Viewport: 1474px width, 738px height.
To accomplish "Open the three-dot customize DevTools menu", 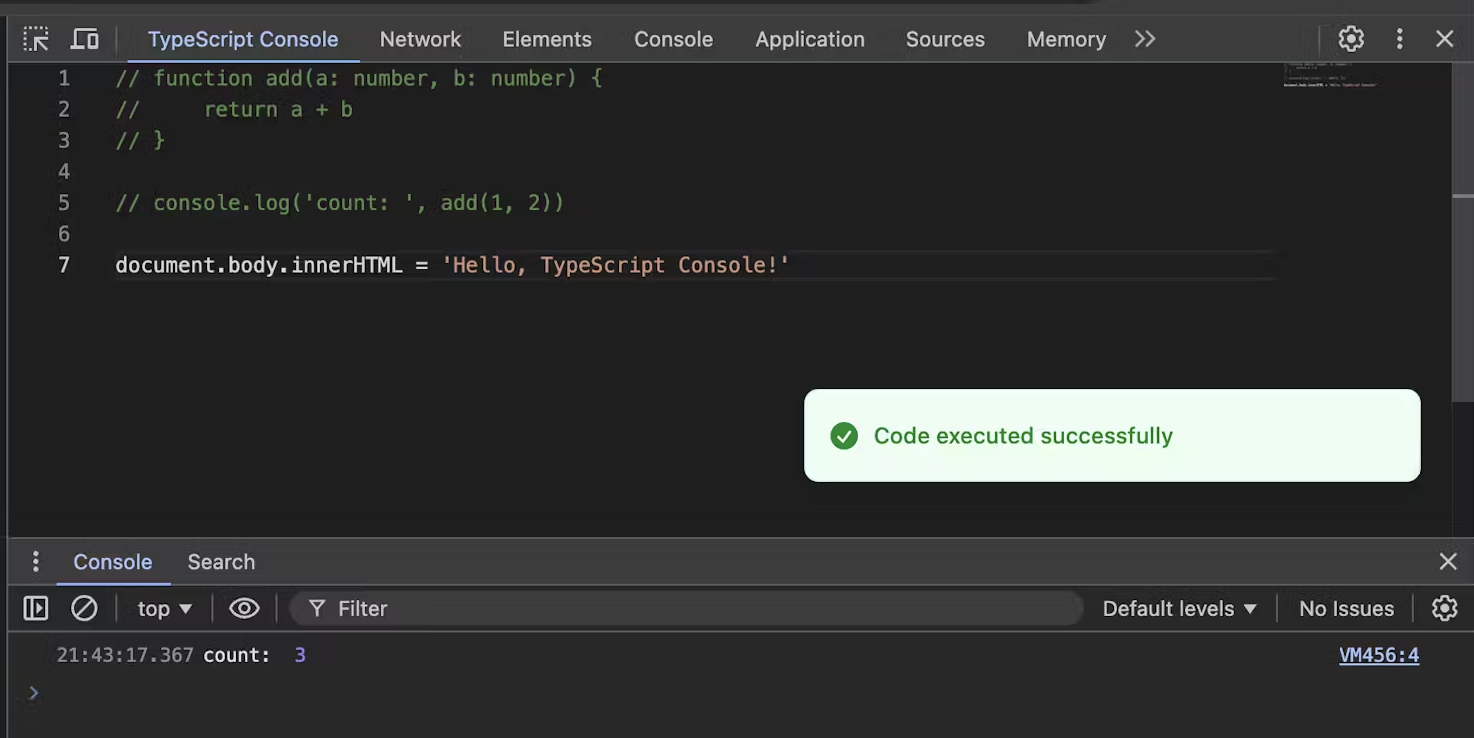I will tap(1399, 39).
